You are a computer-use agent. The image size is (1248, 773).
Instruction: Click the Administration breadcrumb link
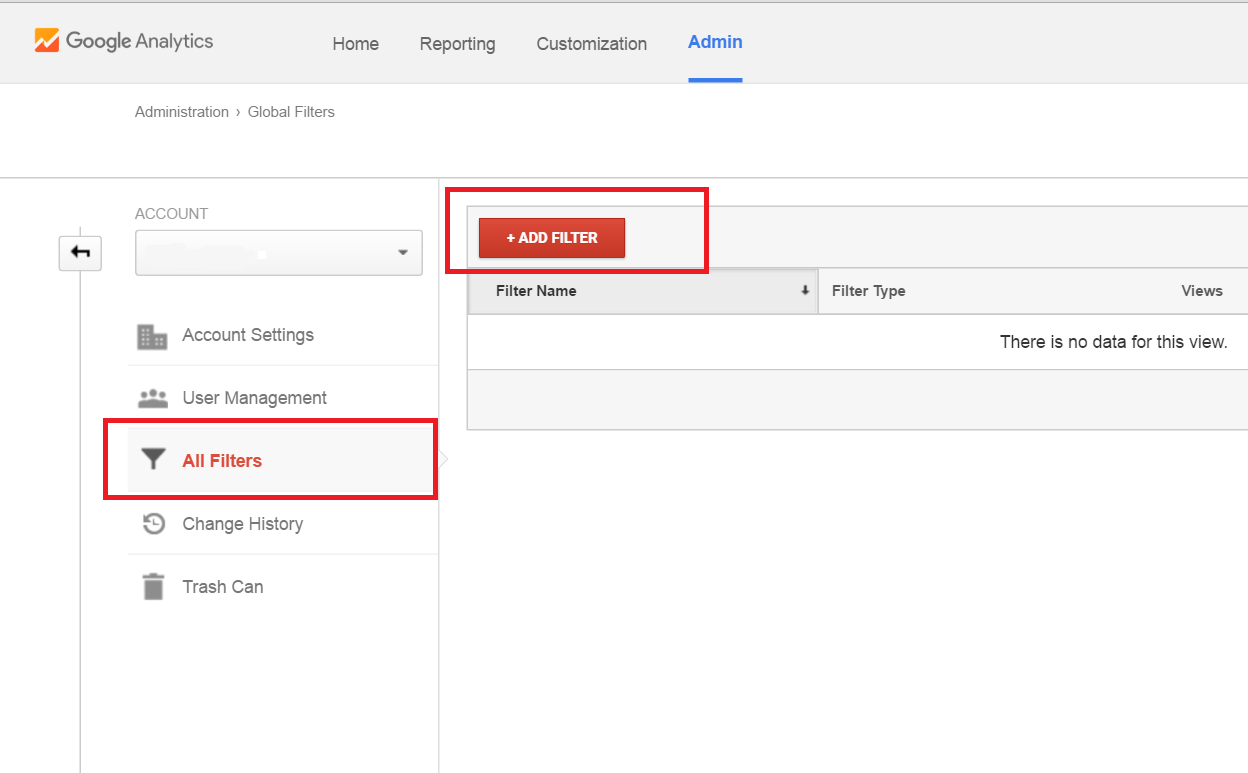click(182, 112)
